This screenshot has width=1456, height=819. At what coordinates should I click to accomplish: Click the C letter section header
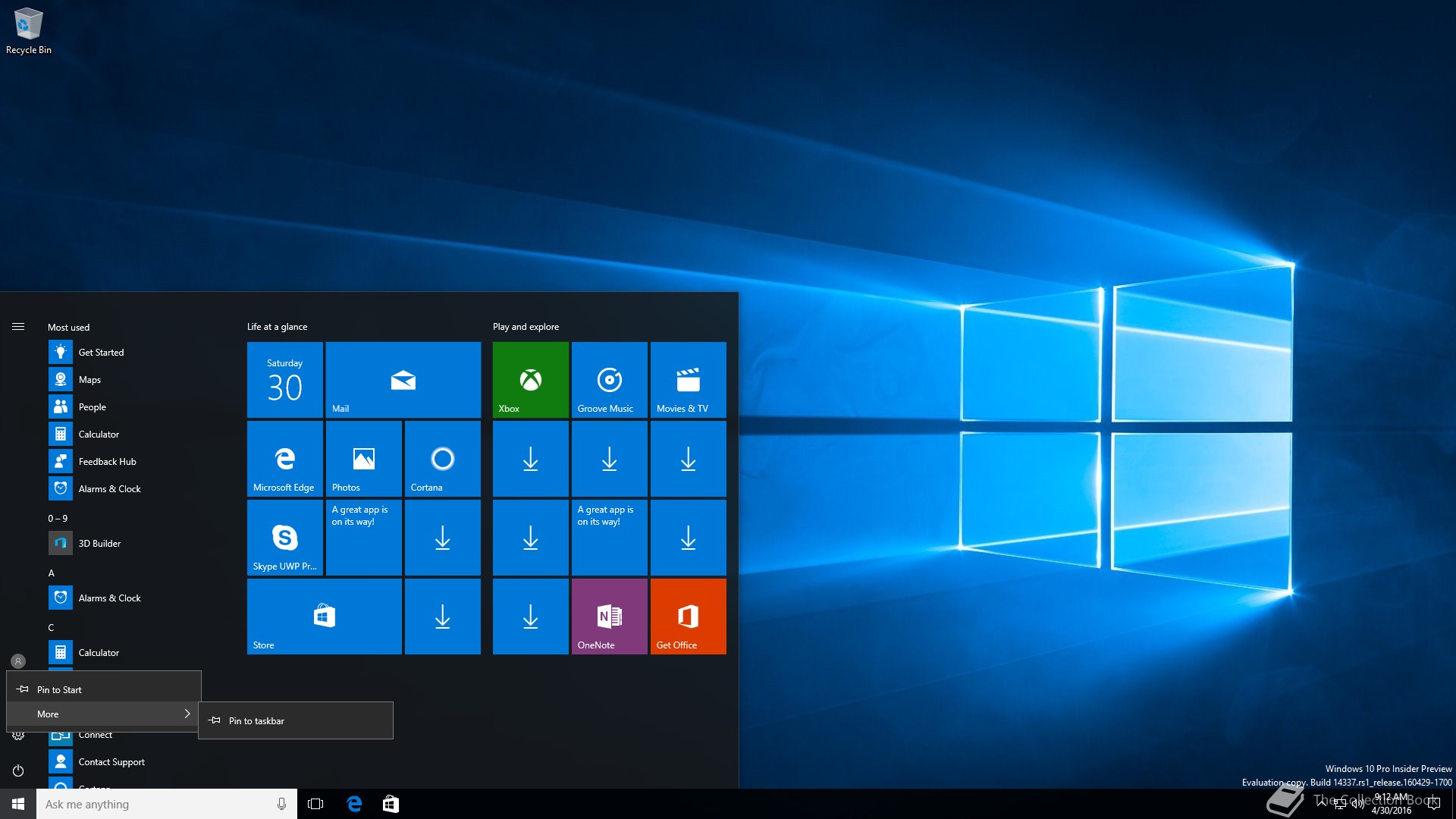[52, 627]
